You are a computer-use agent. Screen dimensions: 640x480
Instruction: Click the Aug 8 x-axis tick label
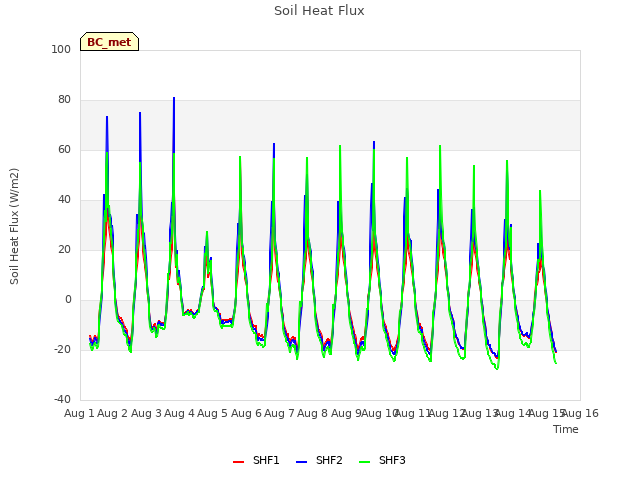pos(313,413)
